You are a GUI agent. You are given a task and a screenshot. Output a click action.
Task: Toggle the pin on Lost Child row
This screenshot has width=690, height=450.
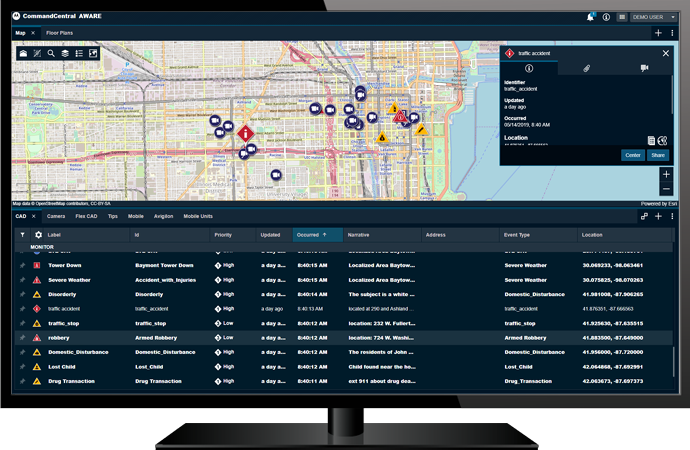[22, 367]
